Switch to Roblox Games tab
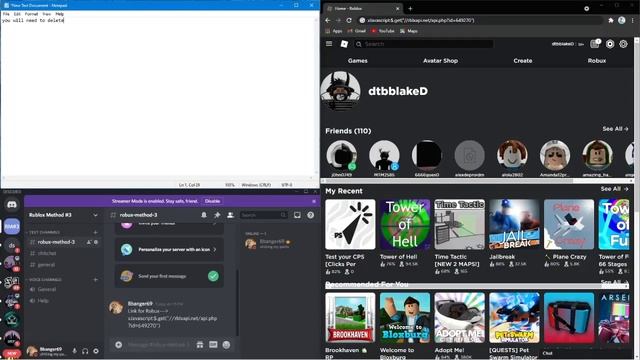640x360 pixels. [x=358, y=60]
